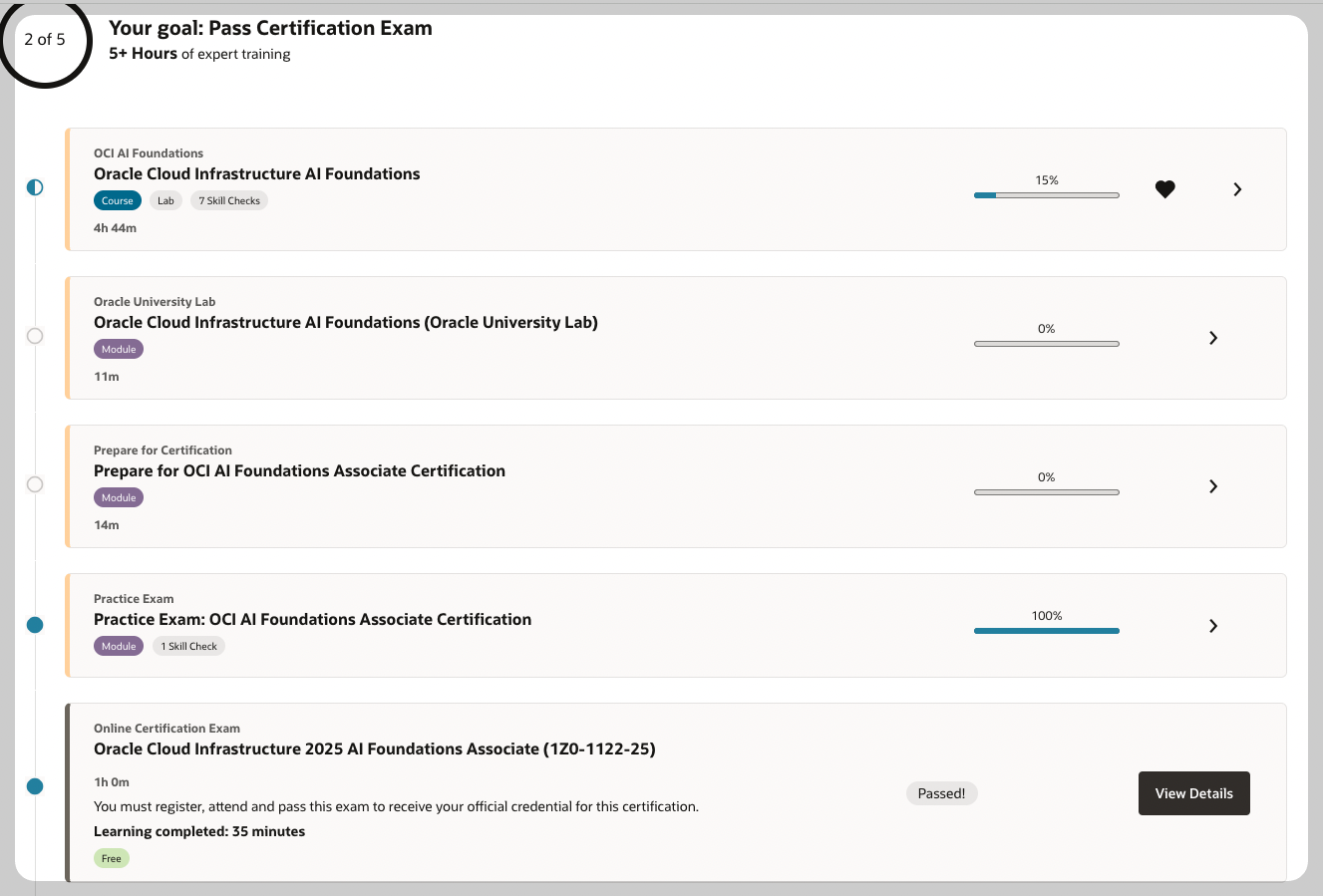The image size is (1323, 896).
Task: Click the 4h 44m duration text
Action: tap(115, 228)
